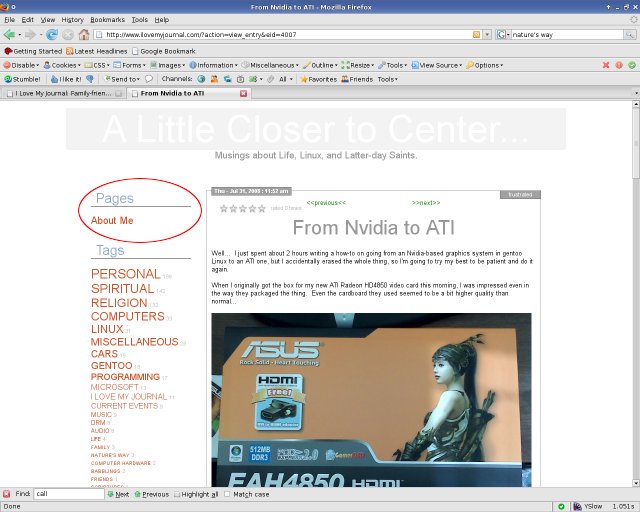Click into the Find text field

coord(69,494)
